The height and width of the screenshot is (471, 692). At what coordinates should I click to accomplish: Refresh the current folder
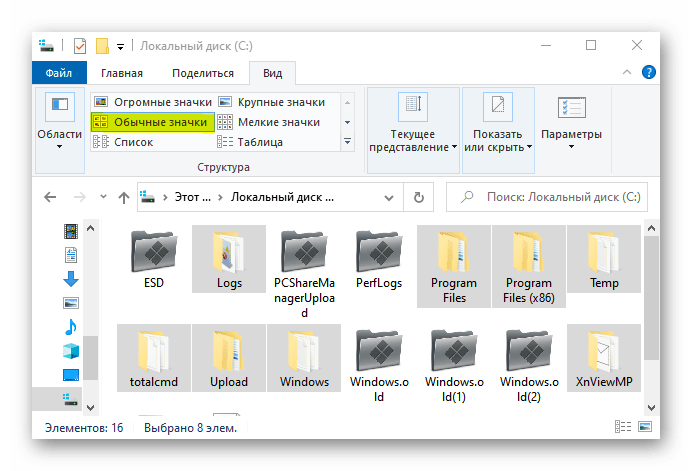click(418, 197)
